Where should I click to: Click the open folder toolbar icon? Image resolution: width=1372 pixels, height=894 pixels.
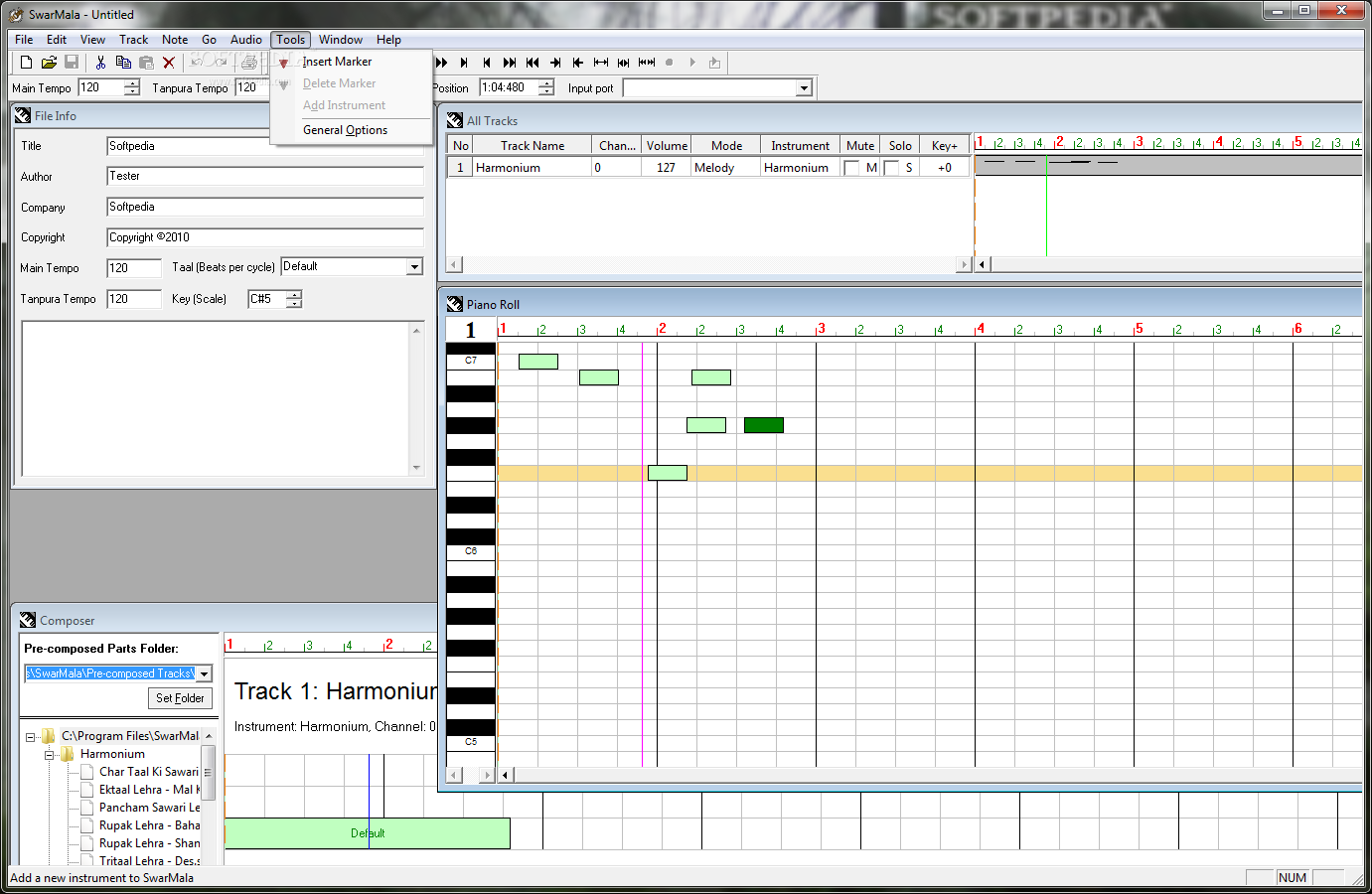49,63
